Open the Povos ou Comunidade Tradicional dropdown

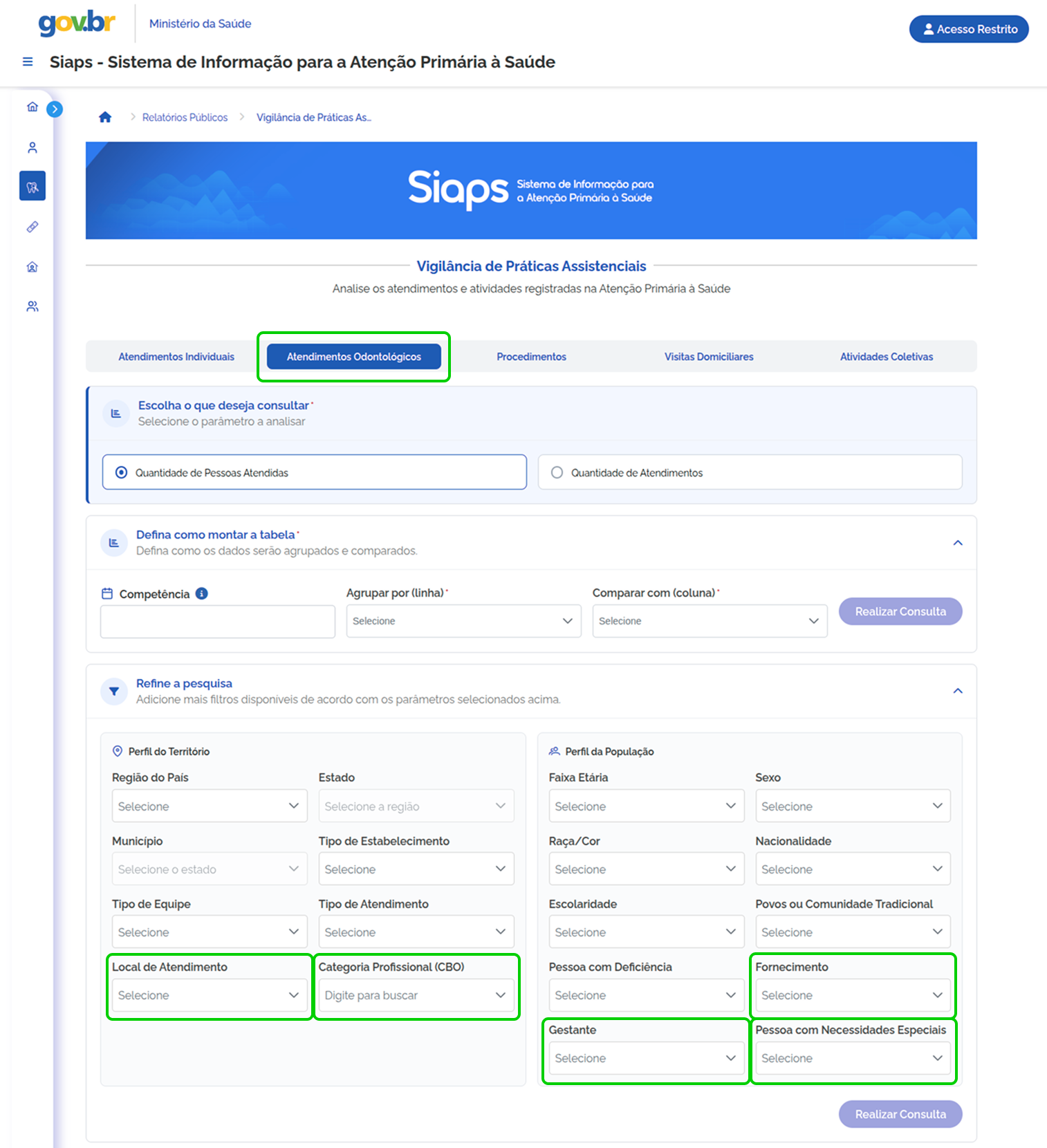click(853, 932)
